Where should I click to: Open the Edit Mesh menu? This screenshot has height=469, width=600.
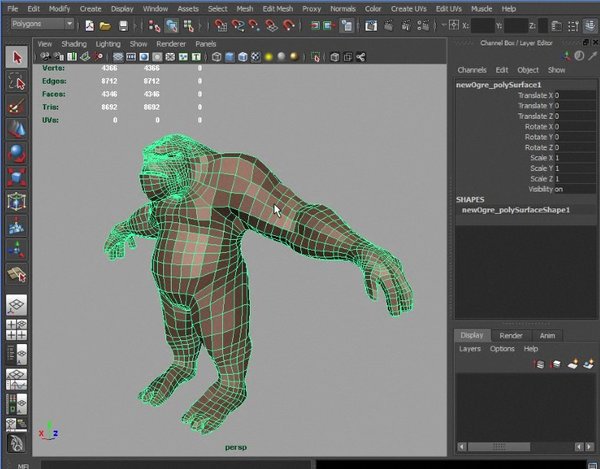point(277,8)
